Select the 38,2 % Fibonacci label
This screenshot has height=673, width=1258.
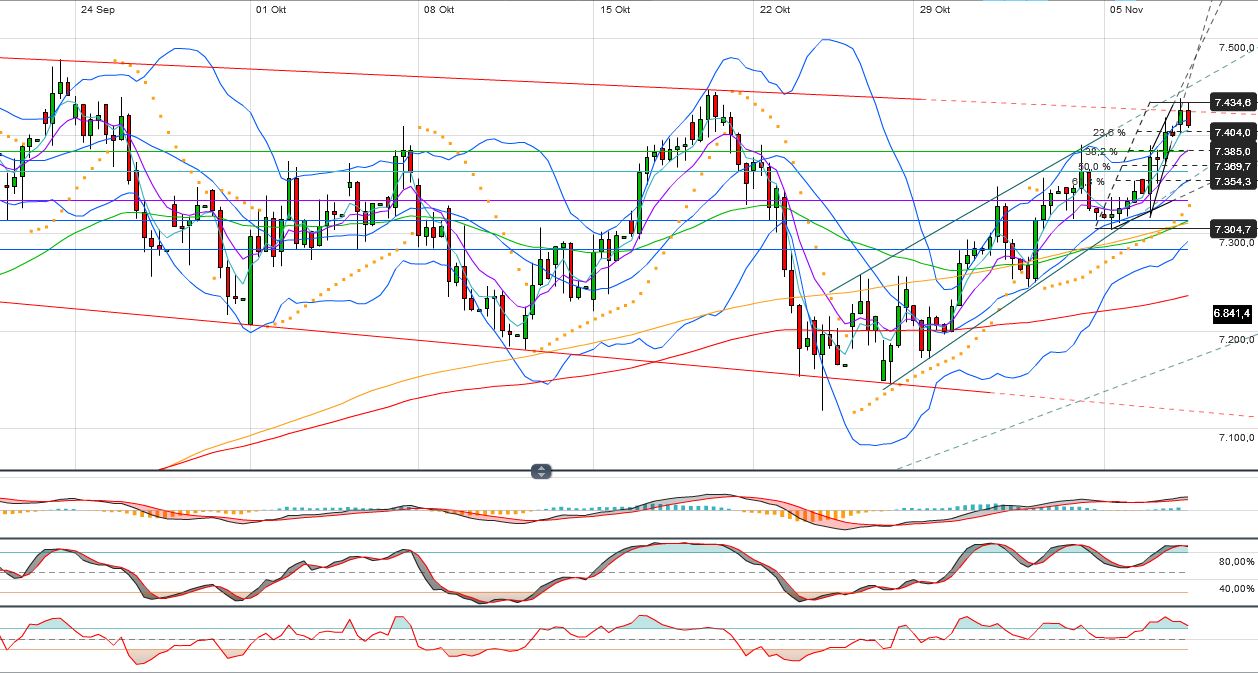coord(1101,151)
